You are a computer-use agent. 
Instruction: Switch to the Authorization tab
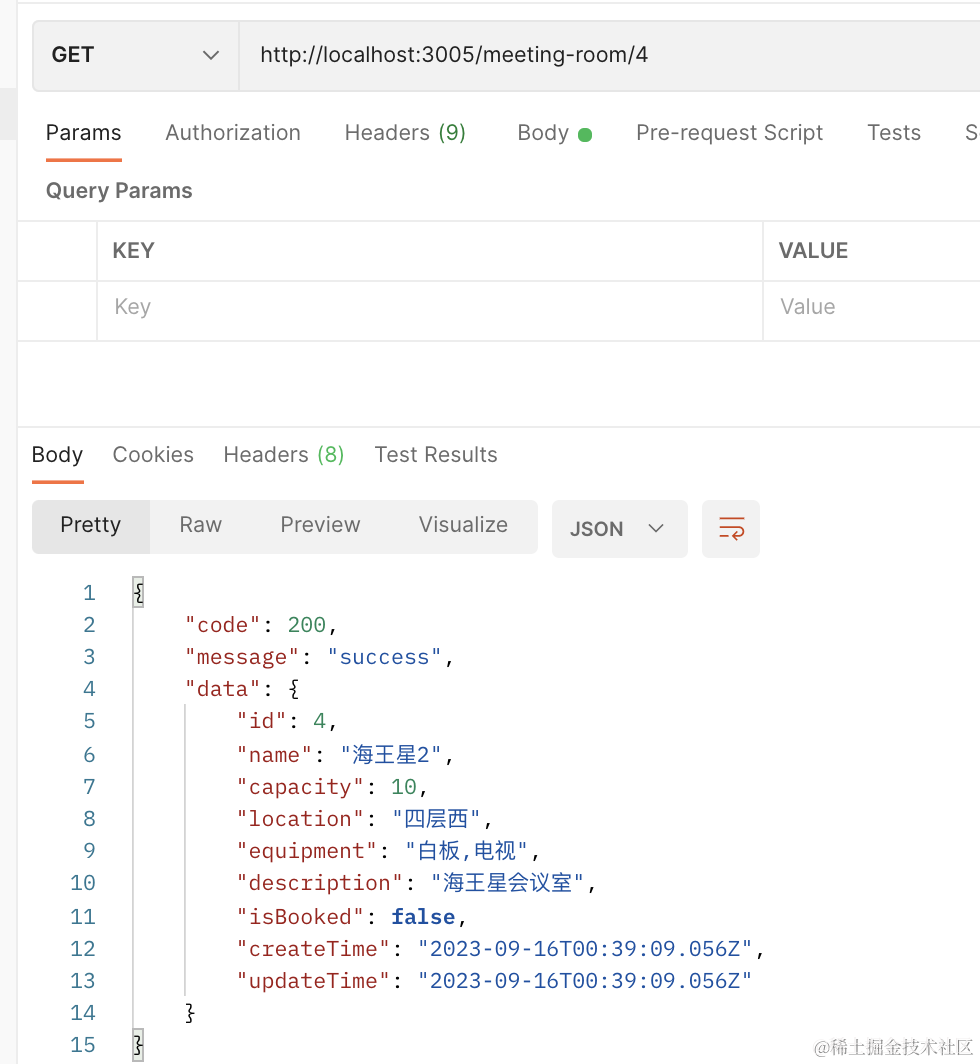[x=233, y=133]
